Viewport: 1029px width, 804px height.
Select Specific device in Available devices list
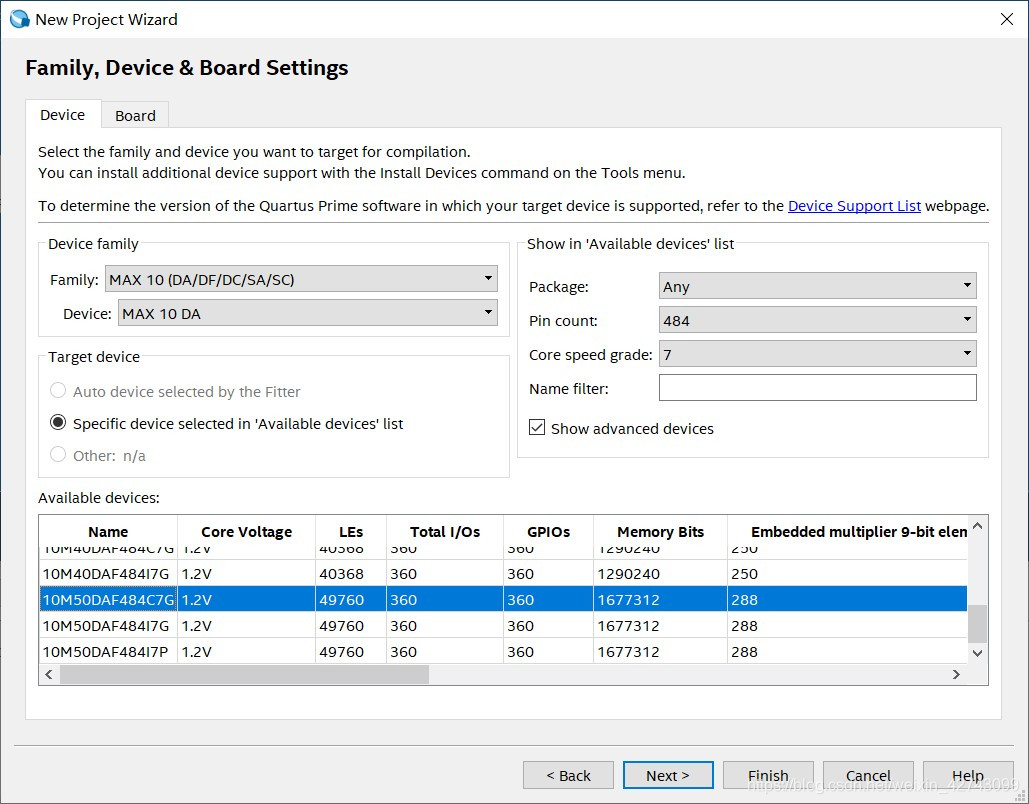coord(58,423)
